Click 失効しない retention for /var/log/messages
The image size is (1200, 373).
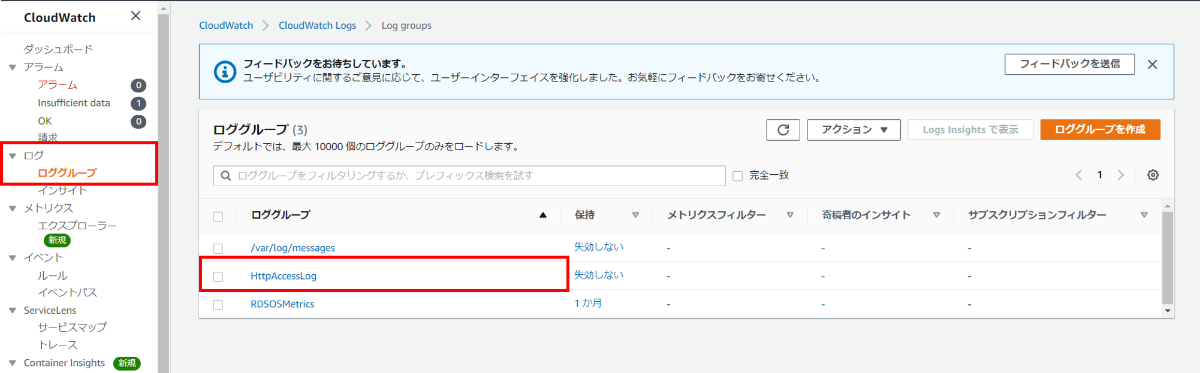[x=598, y=247]
